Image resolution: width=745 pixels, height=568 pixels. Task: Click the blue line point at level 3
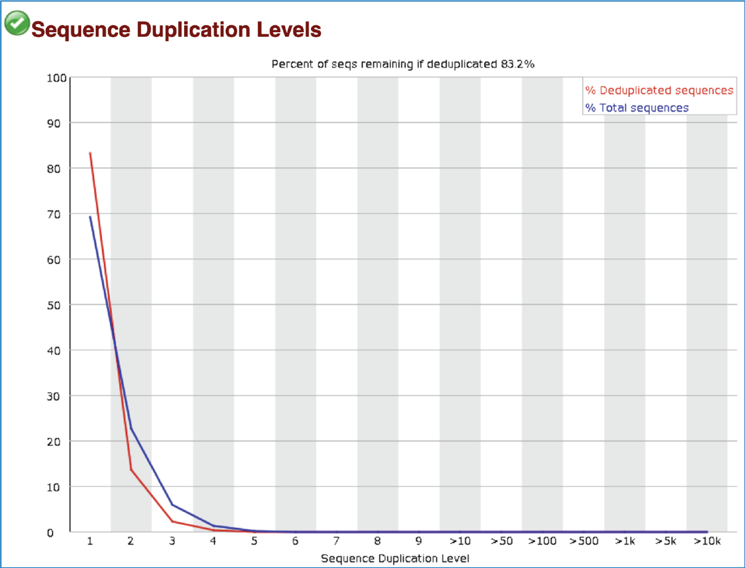[172, 505]
